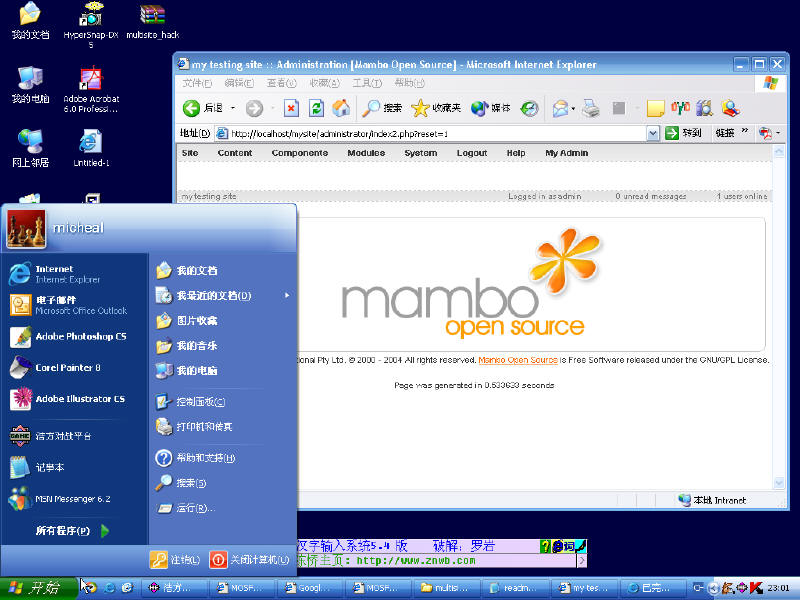800x600 pixels.
Task: Switch to Googl... taskbar window
Action: pyautogui.click(x=310, y=588)
